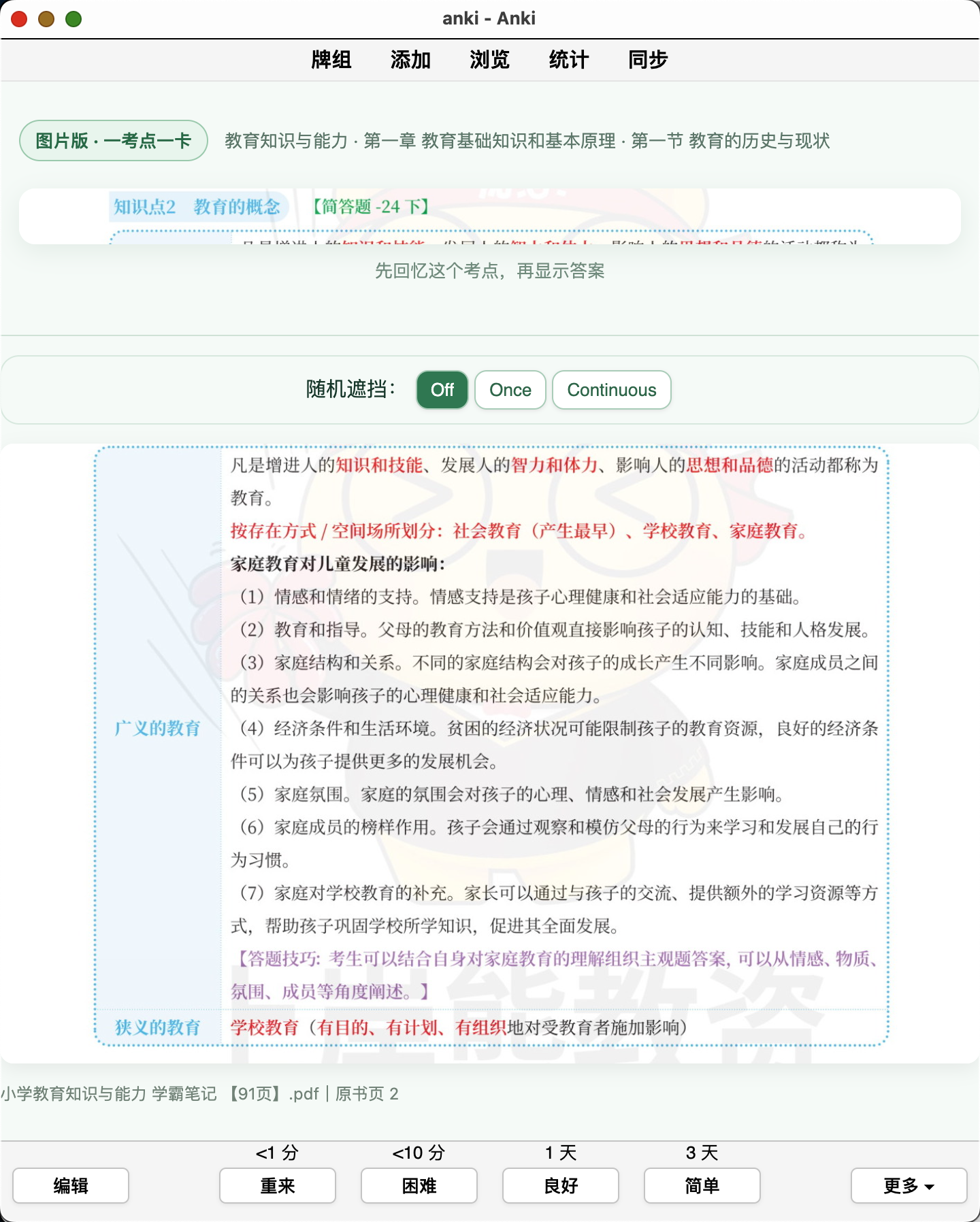Open the 牌组 decks view
The width and height of the screenshot is (980, 1222).
point(331,60)
